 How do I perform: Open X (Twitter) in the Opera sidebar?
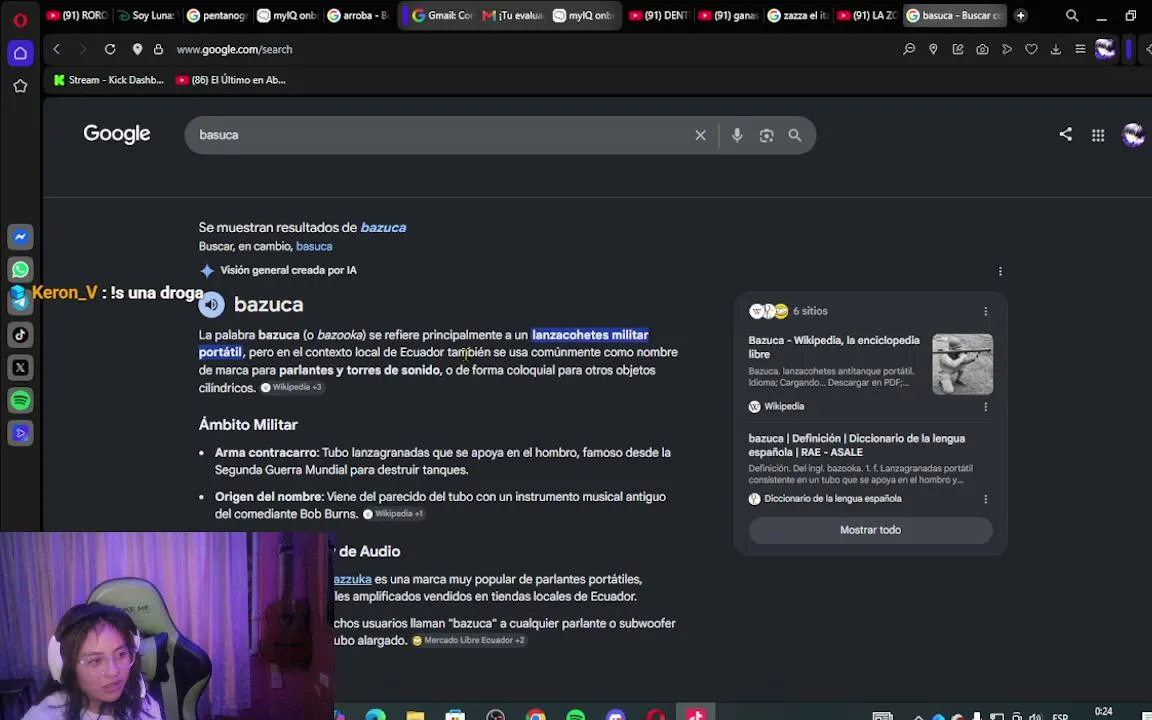pyautogui.click(x=21, y=367)
